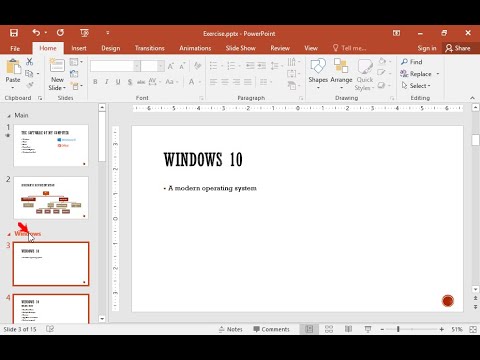Click Sign in link
The height and width of the screenshot is (360, 480).
pyautogui.click(x=427, y=48)
